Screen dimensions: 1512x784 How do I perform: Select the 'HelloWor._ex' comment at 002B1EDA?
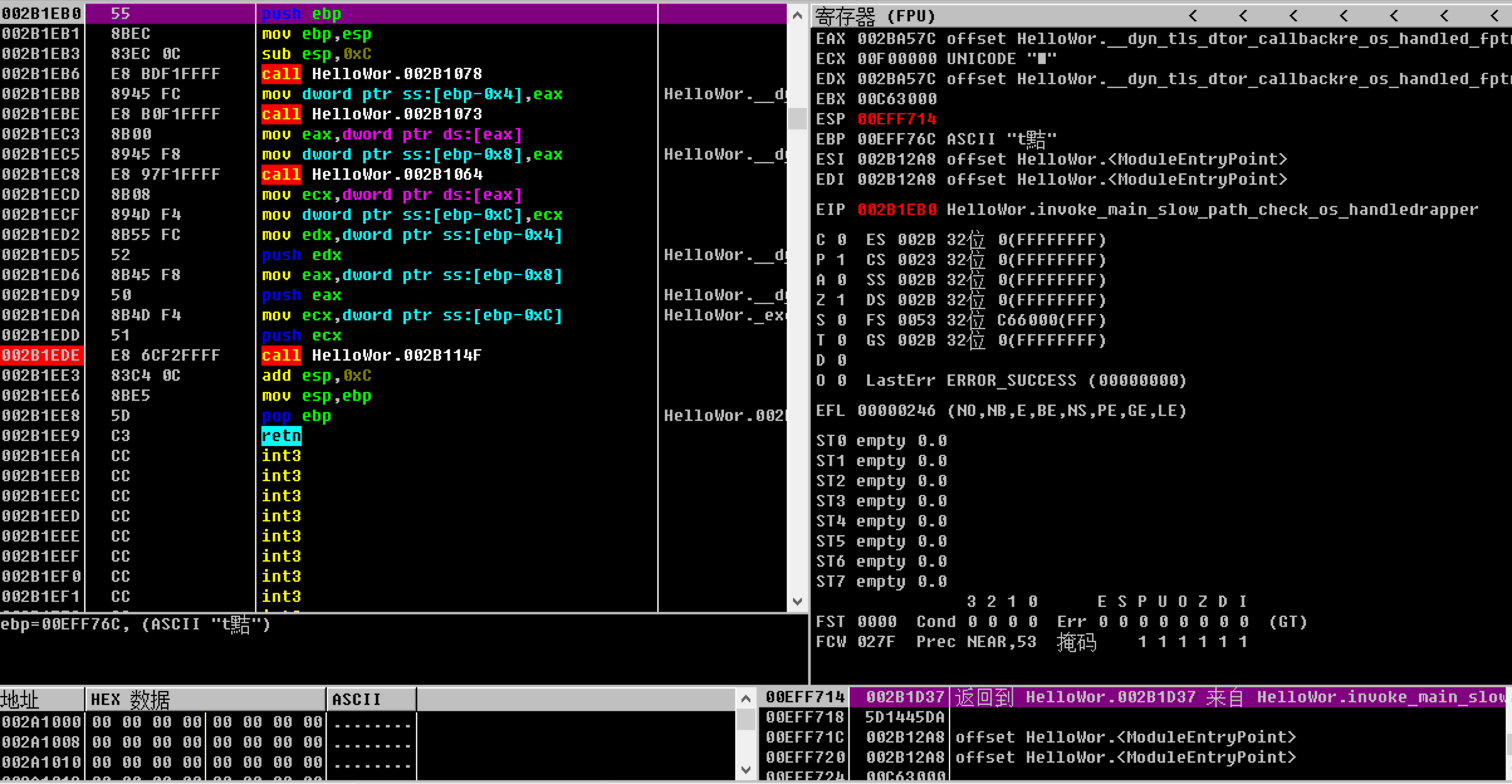(x=724, y=315)
